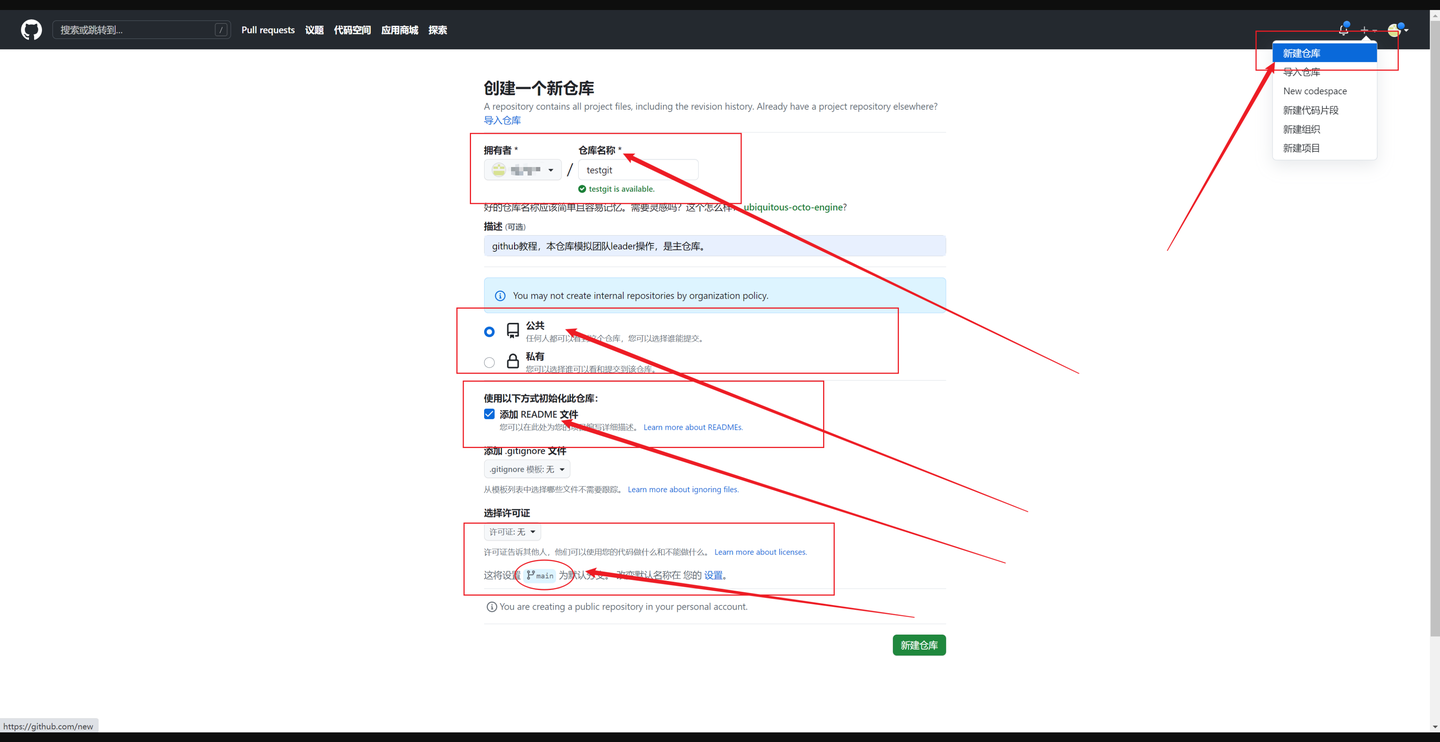Click the slash shortcut icon in the search box
Viewport: 1440px width, 742px height.
[x=220, y=29]
